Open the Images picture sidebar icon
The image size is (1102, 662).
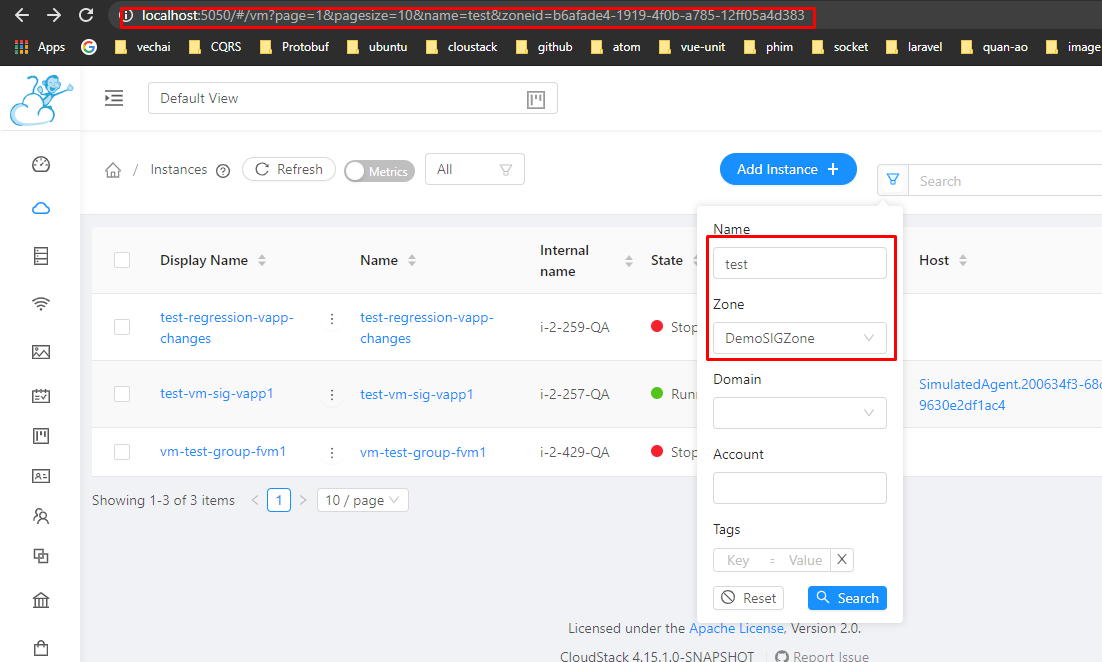41,352
